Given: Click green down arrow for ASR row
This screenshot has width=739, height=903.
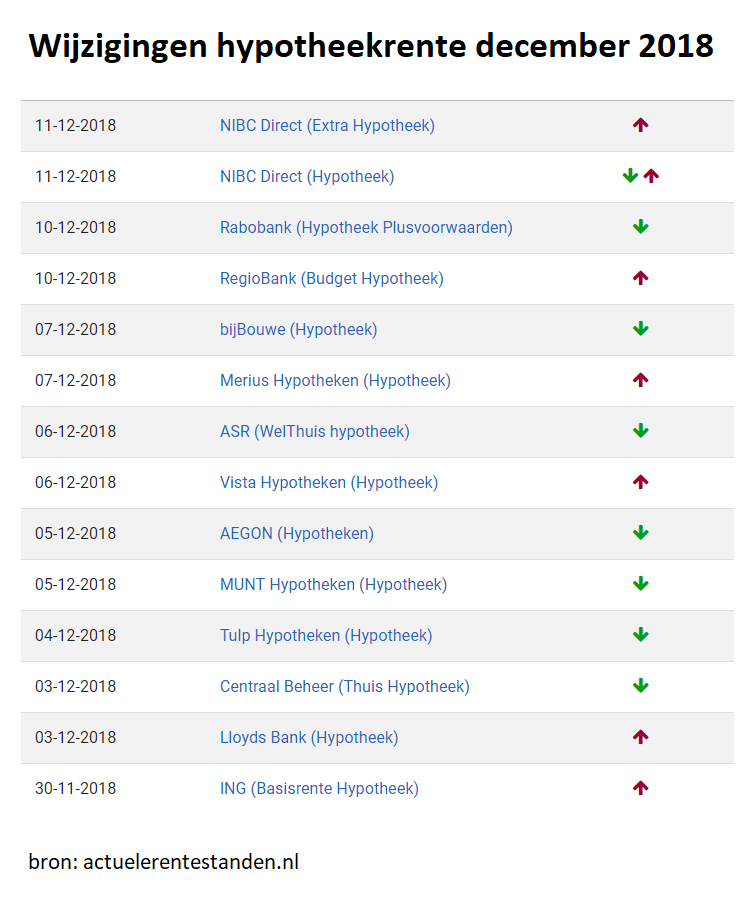Looking at the screenshot, I should 641,431.
